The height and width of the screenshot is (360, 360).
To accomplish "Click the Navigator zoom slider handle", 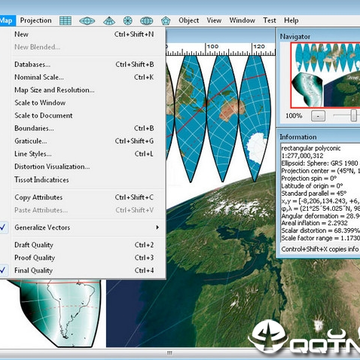I will pyautogui.click(x=354, y=116).
